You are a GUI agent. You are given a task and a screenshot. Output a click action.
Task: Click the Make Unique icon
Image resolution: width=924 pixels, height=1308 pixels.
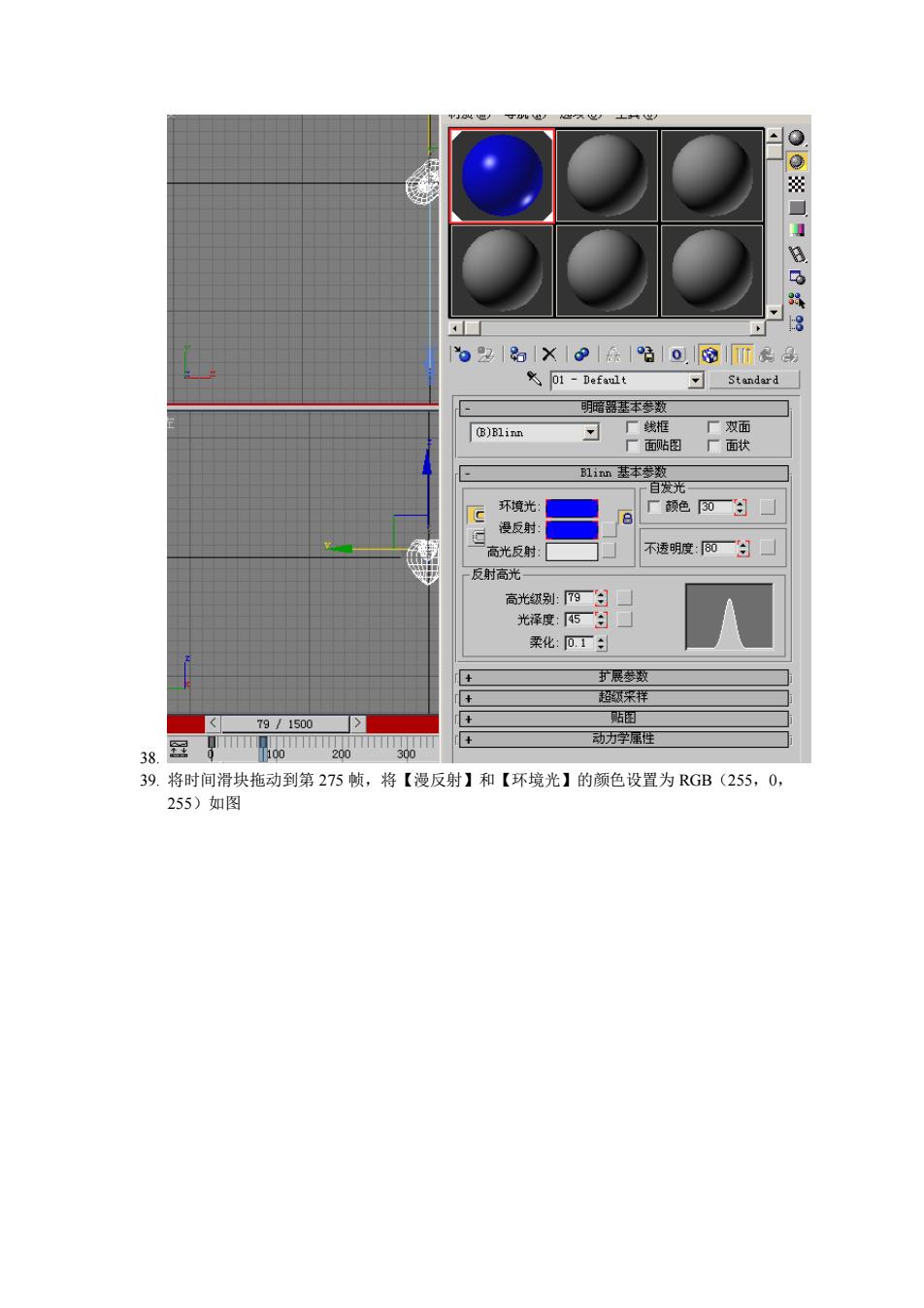pos(612,355)
